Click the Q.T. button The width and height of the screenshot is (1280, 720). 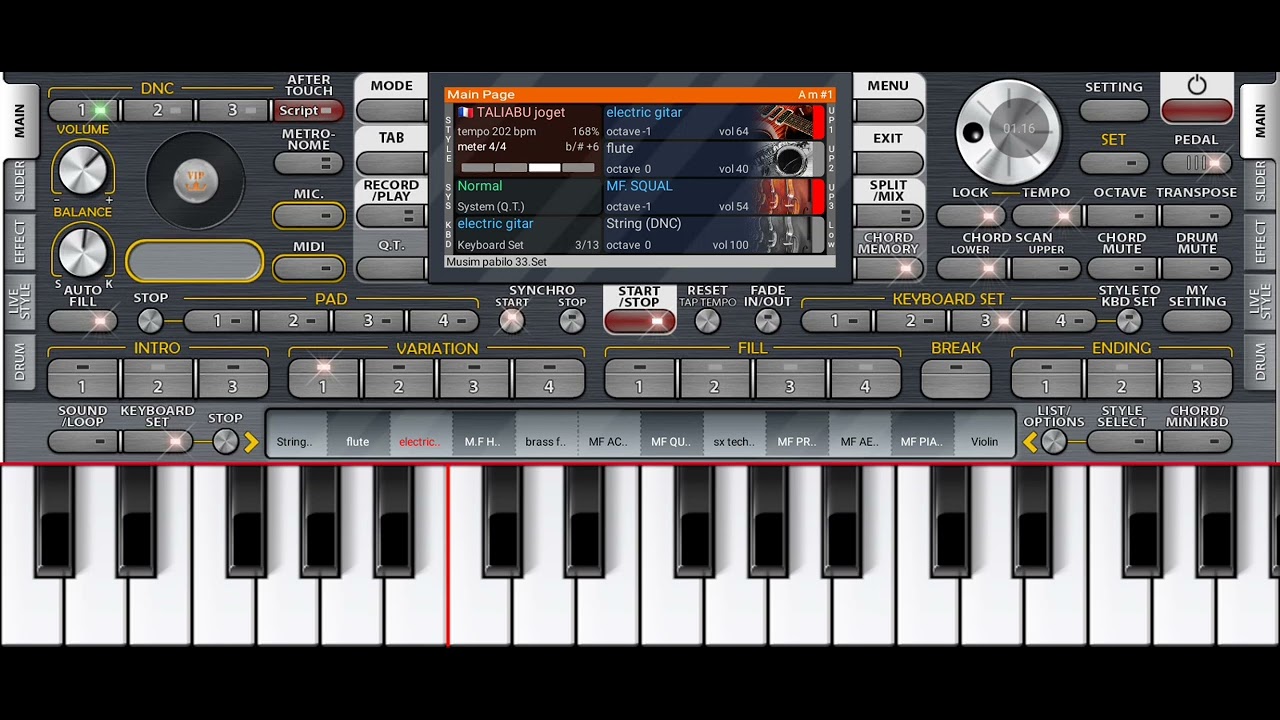pyautogui.click(x=391, y=268)
